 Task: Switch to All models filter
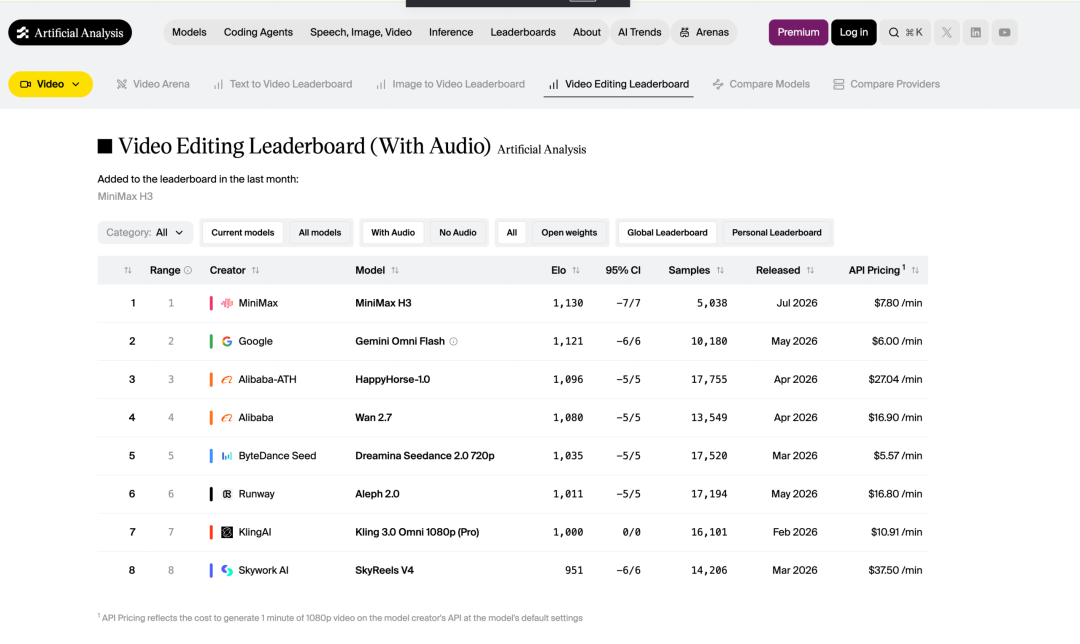[x=320, y=233]
